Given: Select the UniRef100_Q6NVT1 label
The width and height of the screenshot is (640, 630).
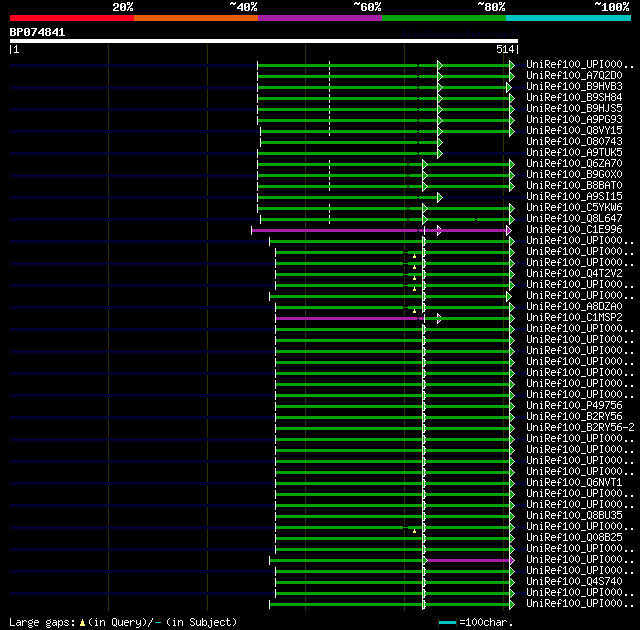Looking at the screenshot, I should [574, 483].
